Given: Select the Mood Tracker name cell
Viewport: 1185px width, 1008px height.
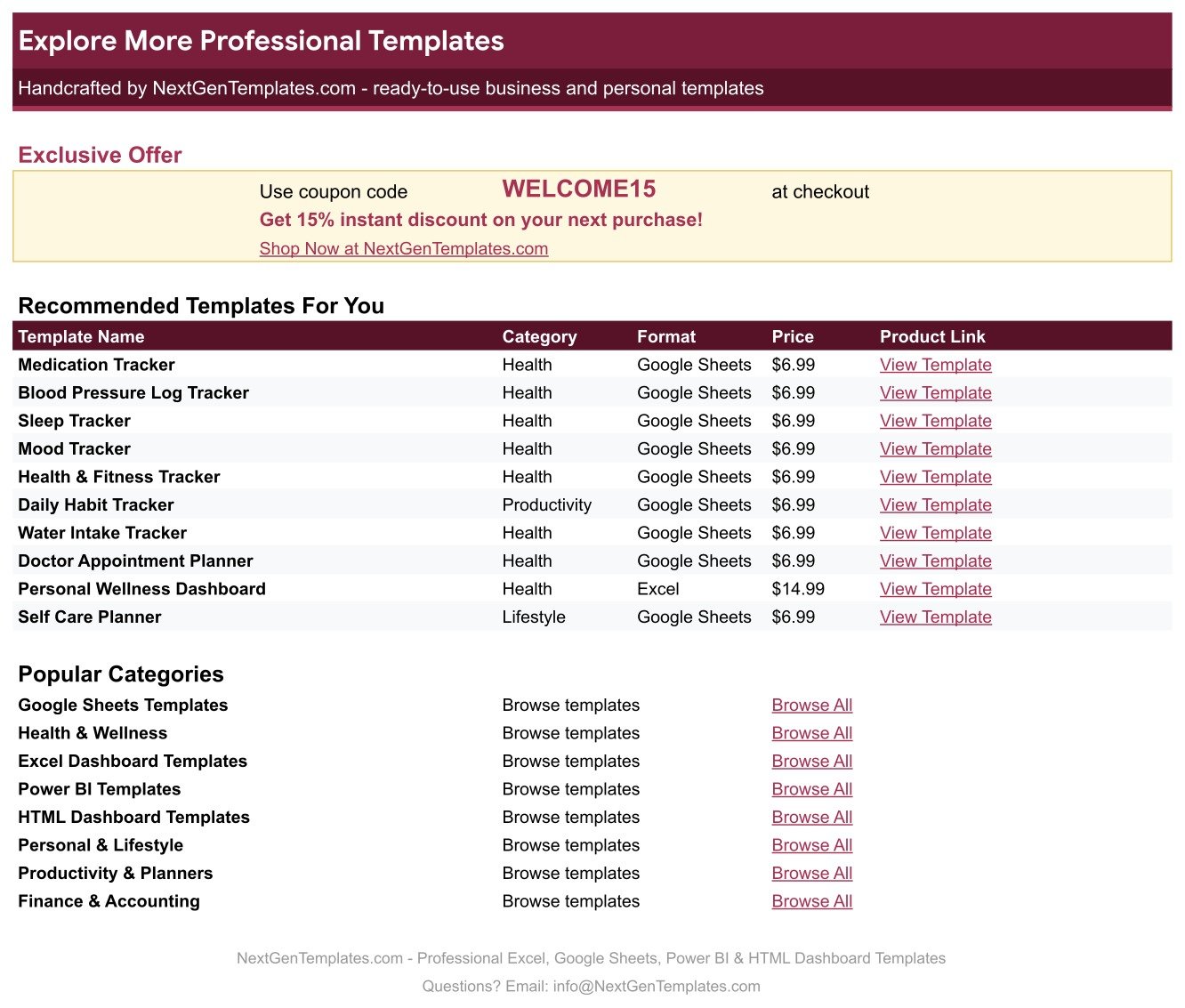Looking at the screenshot, I should tap(74, 448).
